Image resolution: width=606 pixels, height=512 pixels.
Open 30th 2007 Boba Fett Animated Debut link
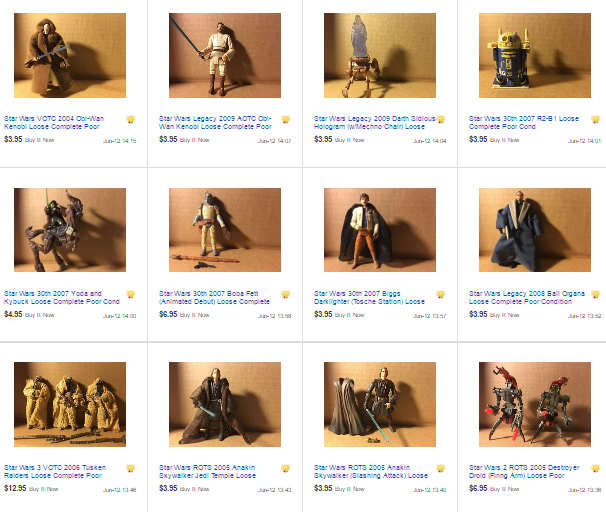pyautogui.click(x=214, y=298)
